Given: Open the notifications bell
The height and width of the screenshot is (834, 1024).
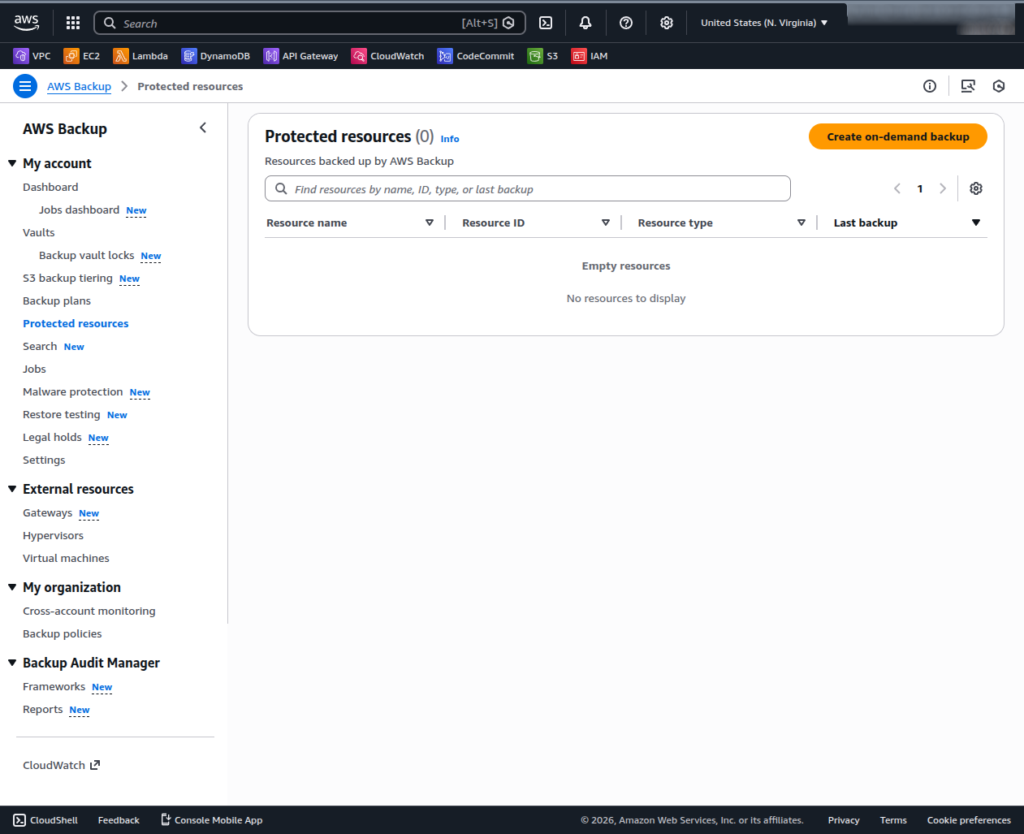Looking at the screenshot, I should tap(585, 23).
